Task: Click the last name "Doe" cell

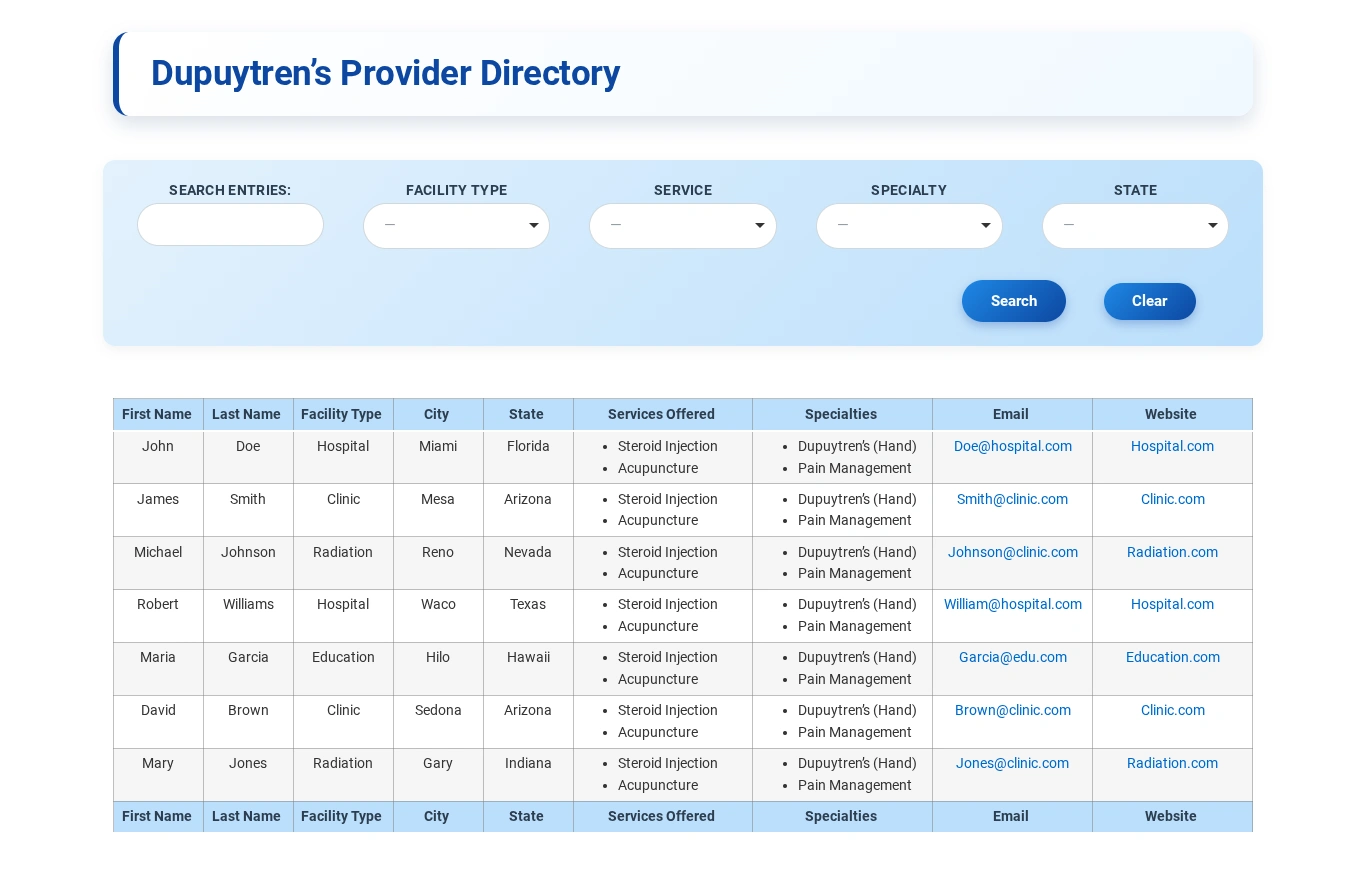Action: click(x=248, y=457)
